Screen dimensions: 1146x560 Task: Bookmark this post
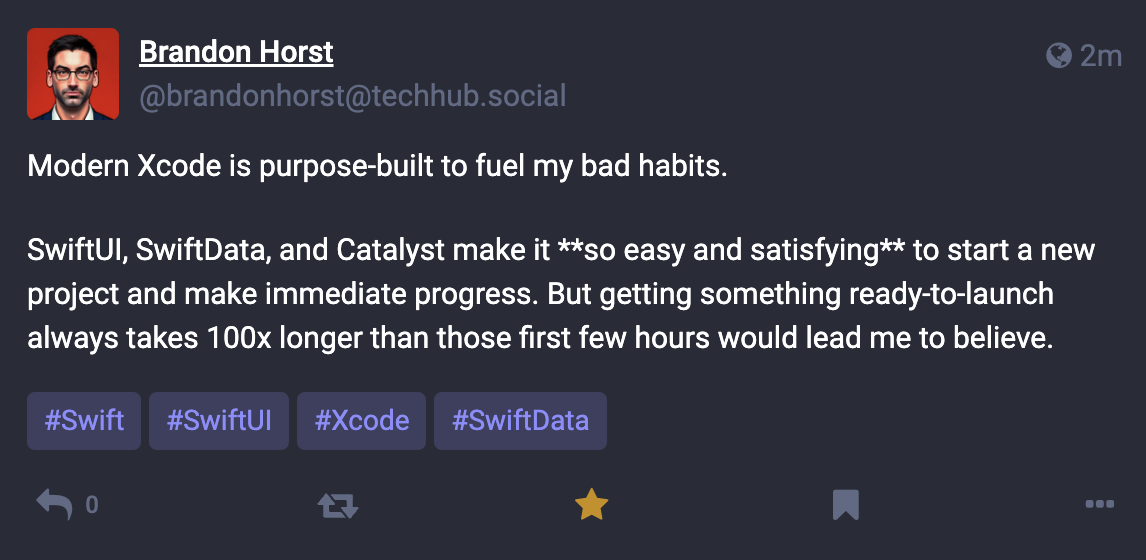(x=846, y=505)
